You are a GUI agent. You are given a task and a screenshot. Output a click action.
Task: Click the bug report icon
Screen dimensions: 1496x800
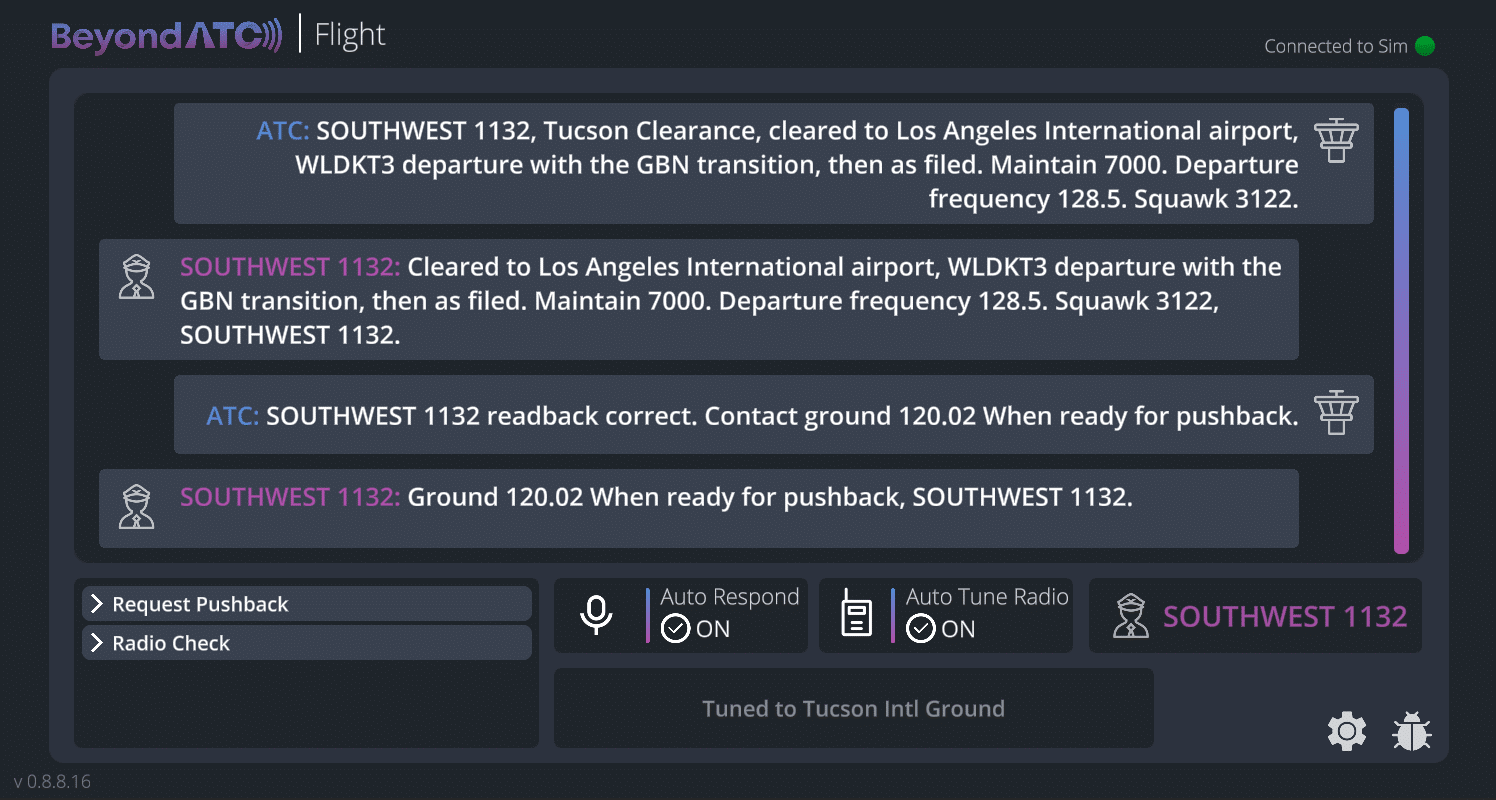point(1411,732)
